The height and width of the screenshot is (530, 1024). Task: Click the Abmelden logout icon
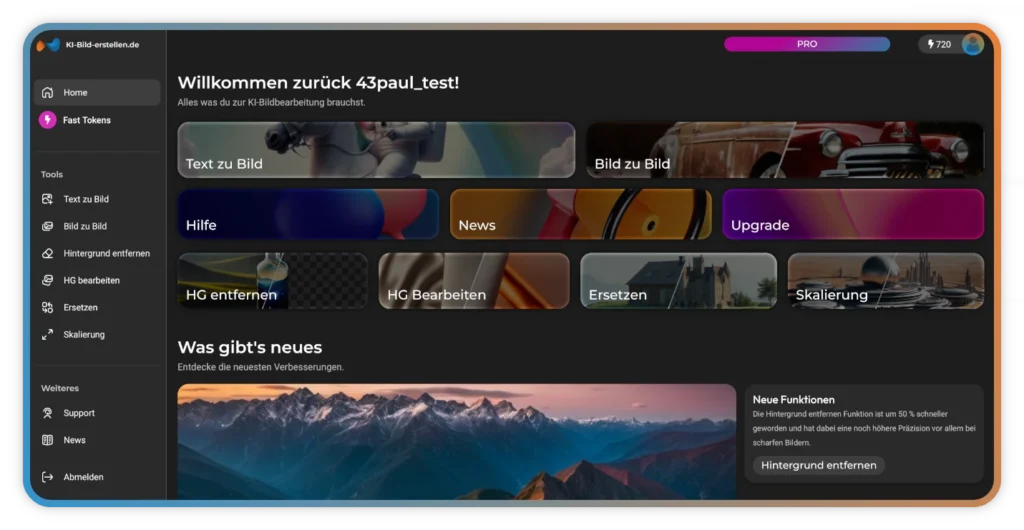pos(47,477)
